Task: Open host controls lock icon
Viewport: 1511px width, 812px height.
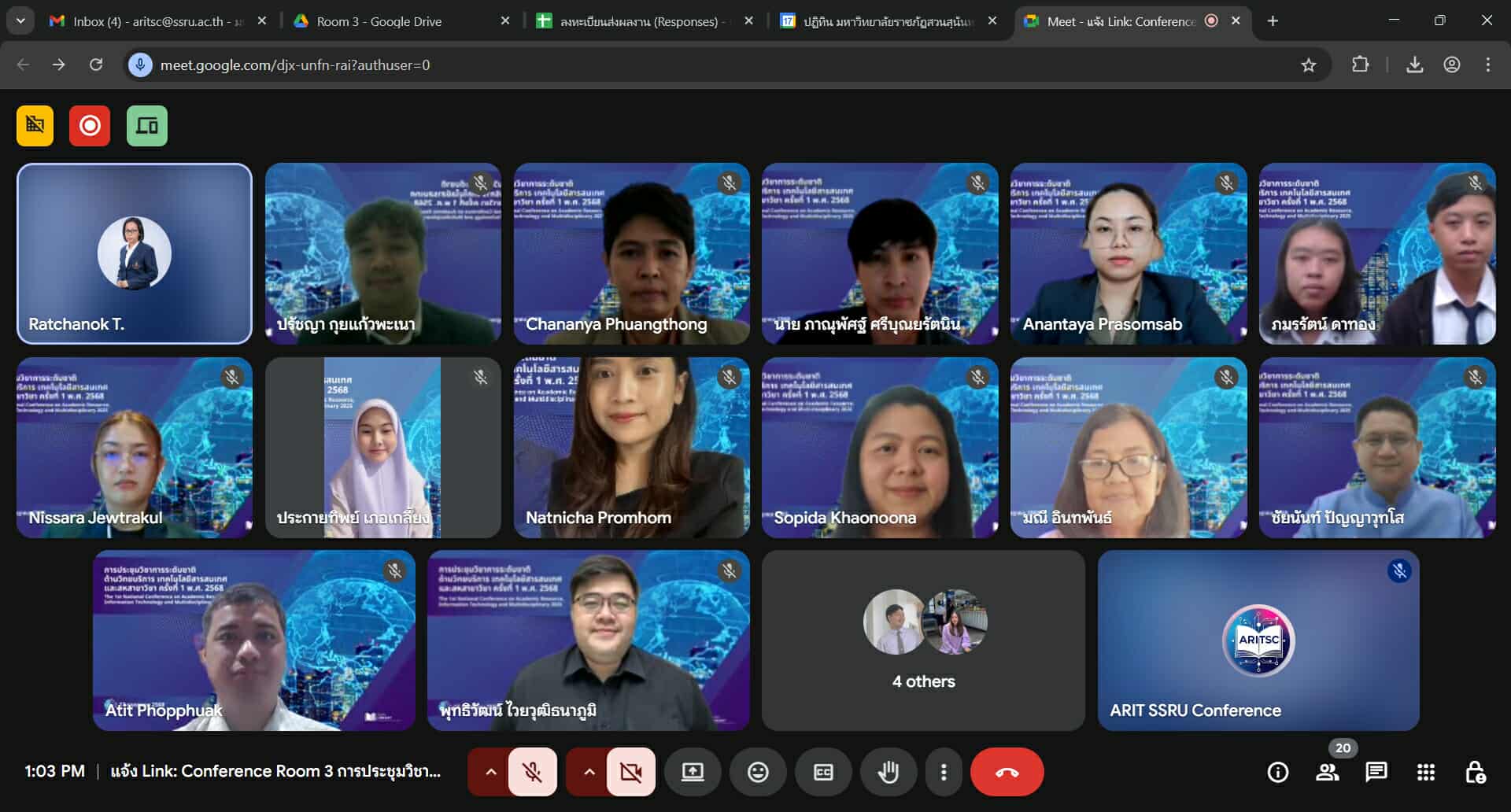Action: [x=1475, y=772]
